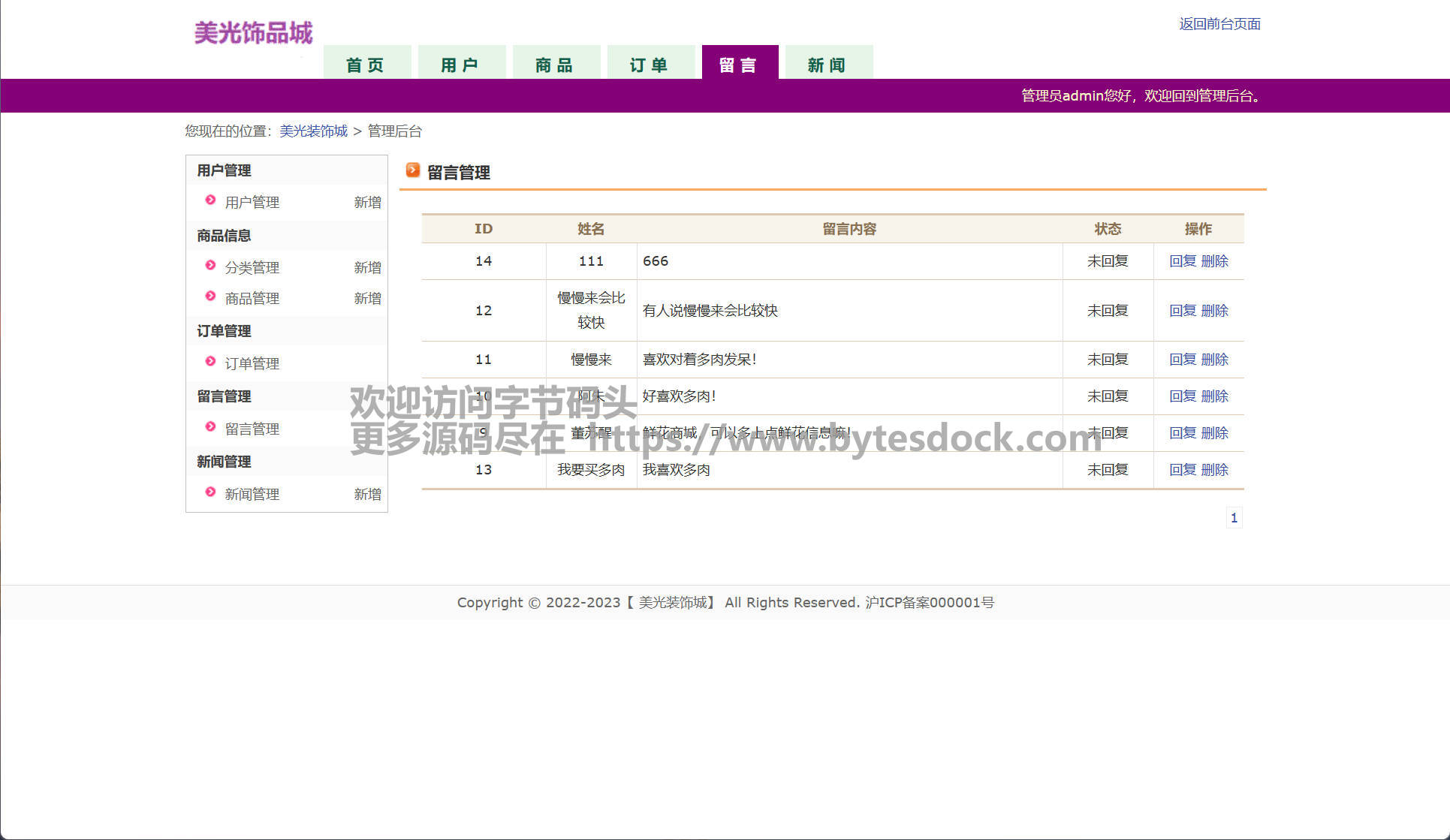This screenshot has height=840, width=1450.
Task: Click the pink bullet icon beside 新闻管理
Action: tap(210, 492)
